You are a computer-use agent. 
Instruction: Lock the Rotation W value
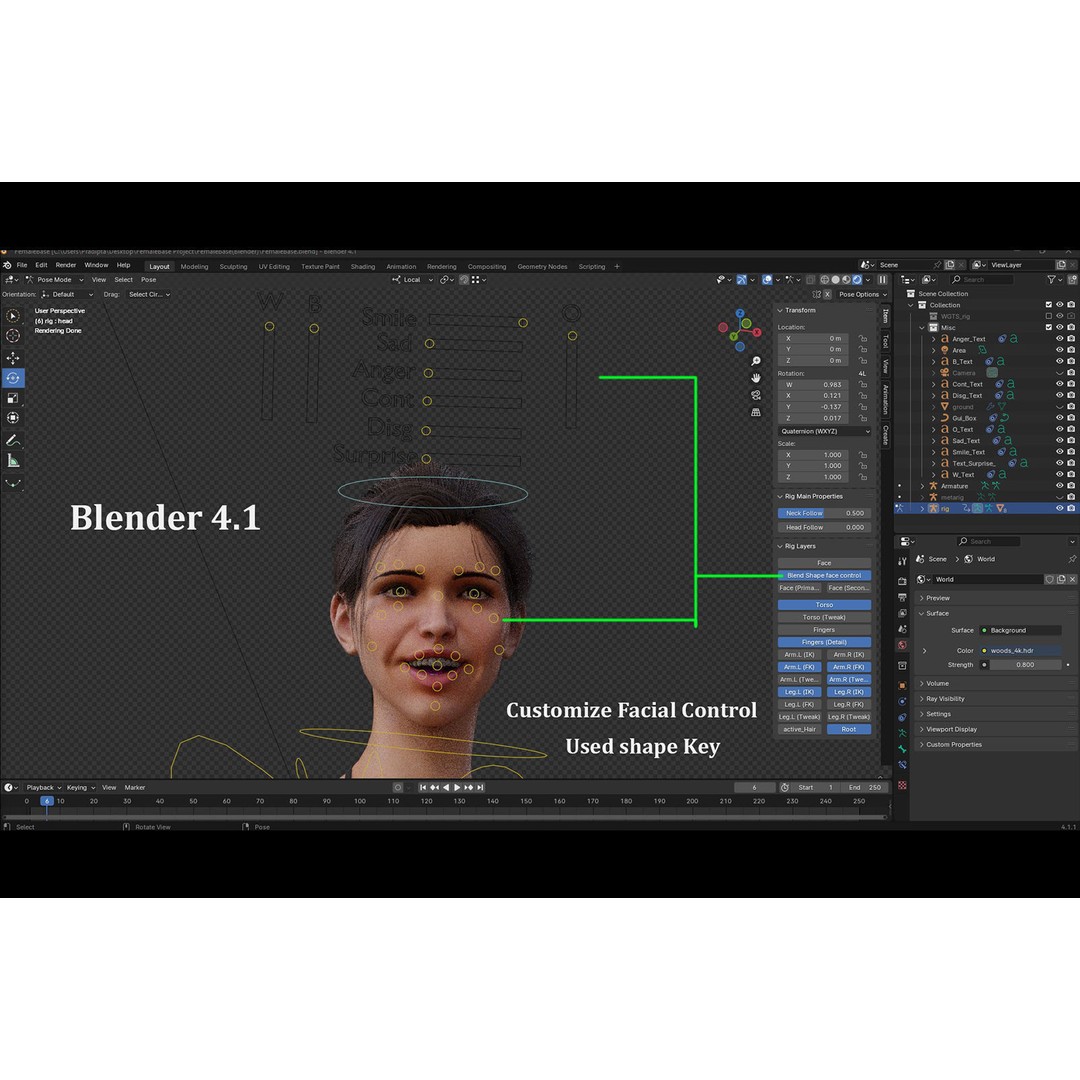863,384
